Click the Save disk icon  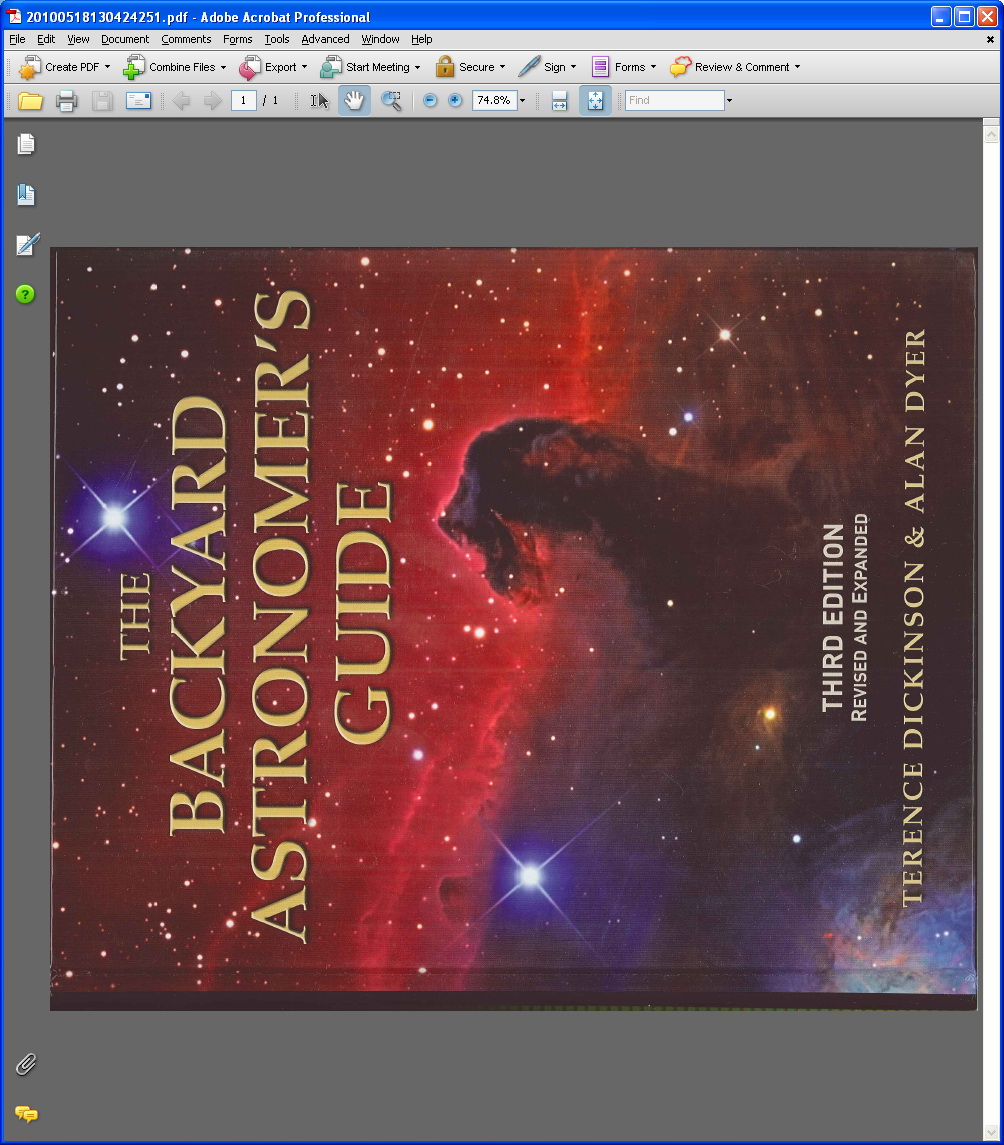click(x=102, y=101)
